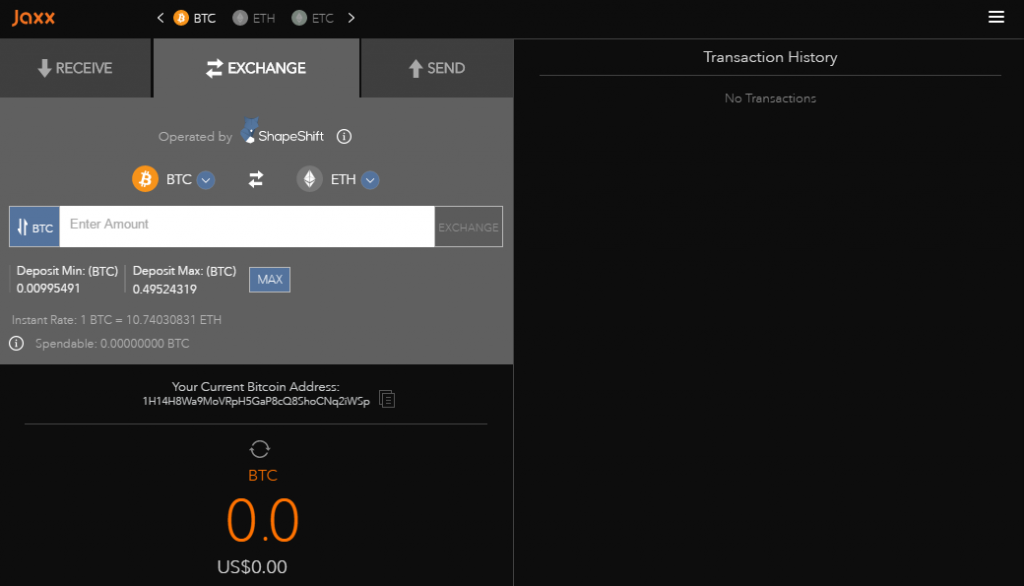This screenshot has width=1024, height=586.
Task: Click the orange BTC label above balance
Action: [x=263, y=475]
